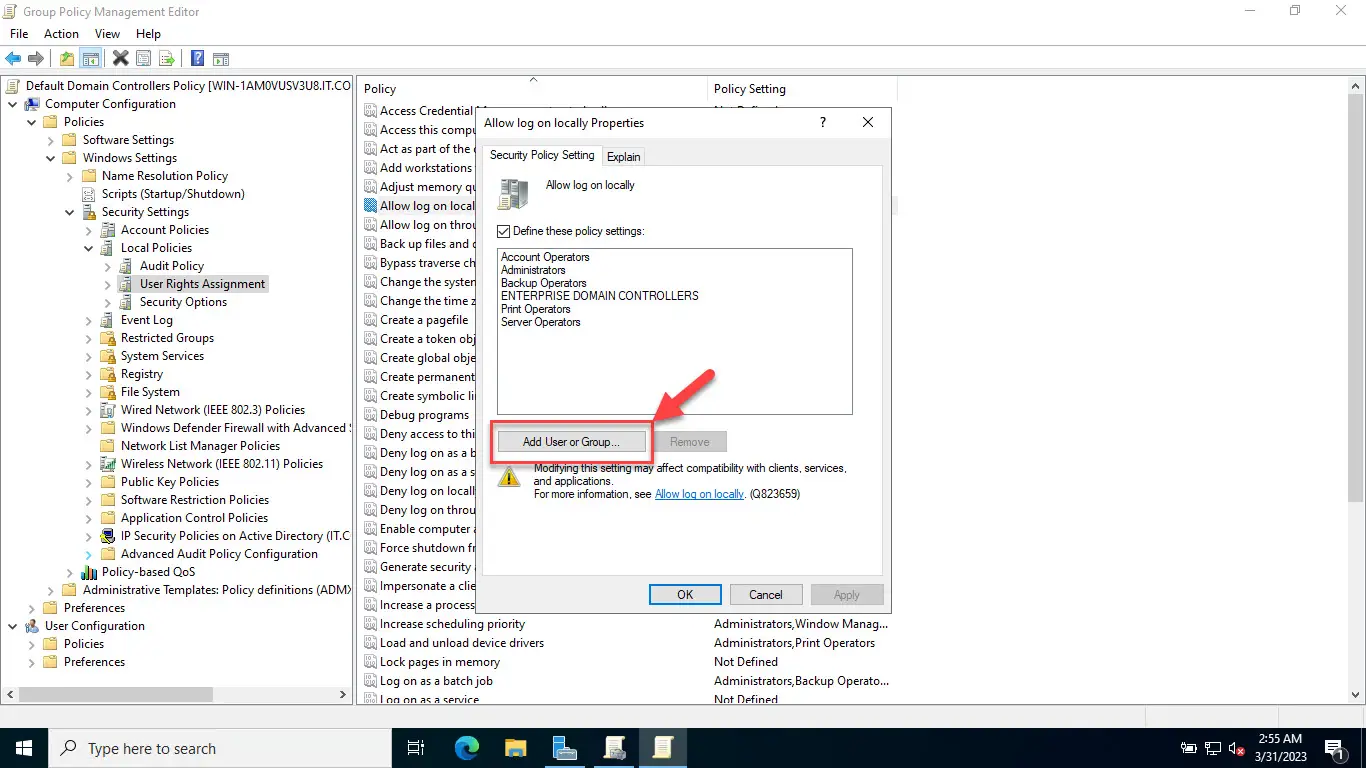
Task: Open the Action menu
Action: coord(61,34)
